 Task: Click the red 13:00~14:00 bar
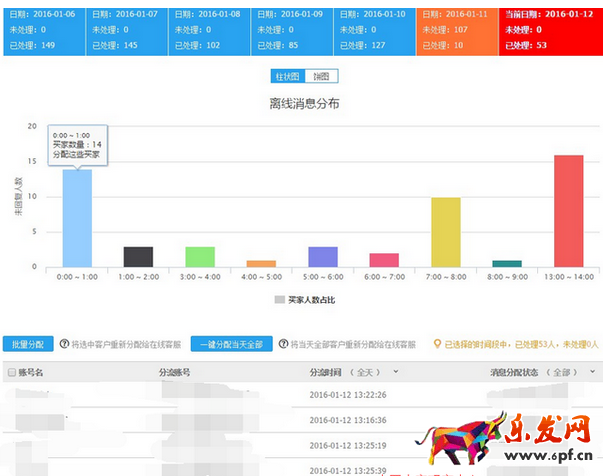coord(569,211)
